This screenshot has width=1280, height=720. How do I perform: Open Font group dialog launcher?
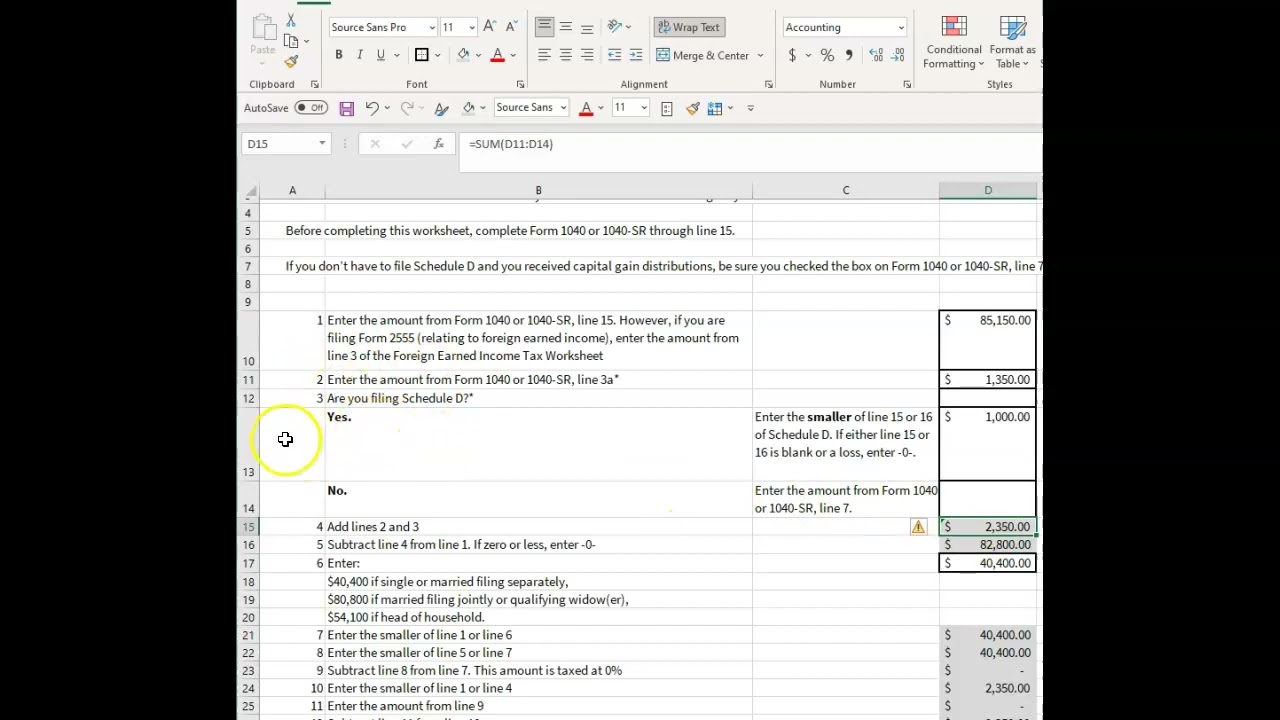pos(520,85)
